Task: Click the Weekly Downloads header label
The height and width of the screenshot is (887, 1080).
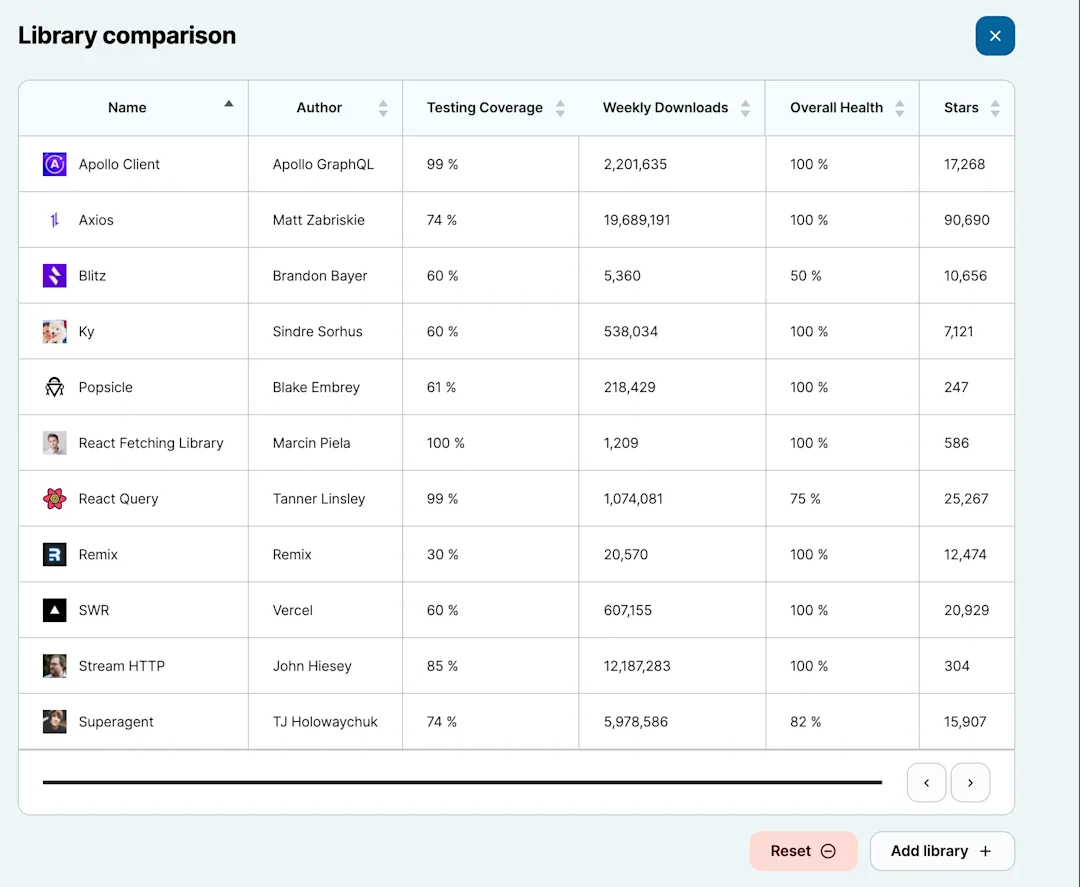Action: coord(665,107)
